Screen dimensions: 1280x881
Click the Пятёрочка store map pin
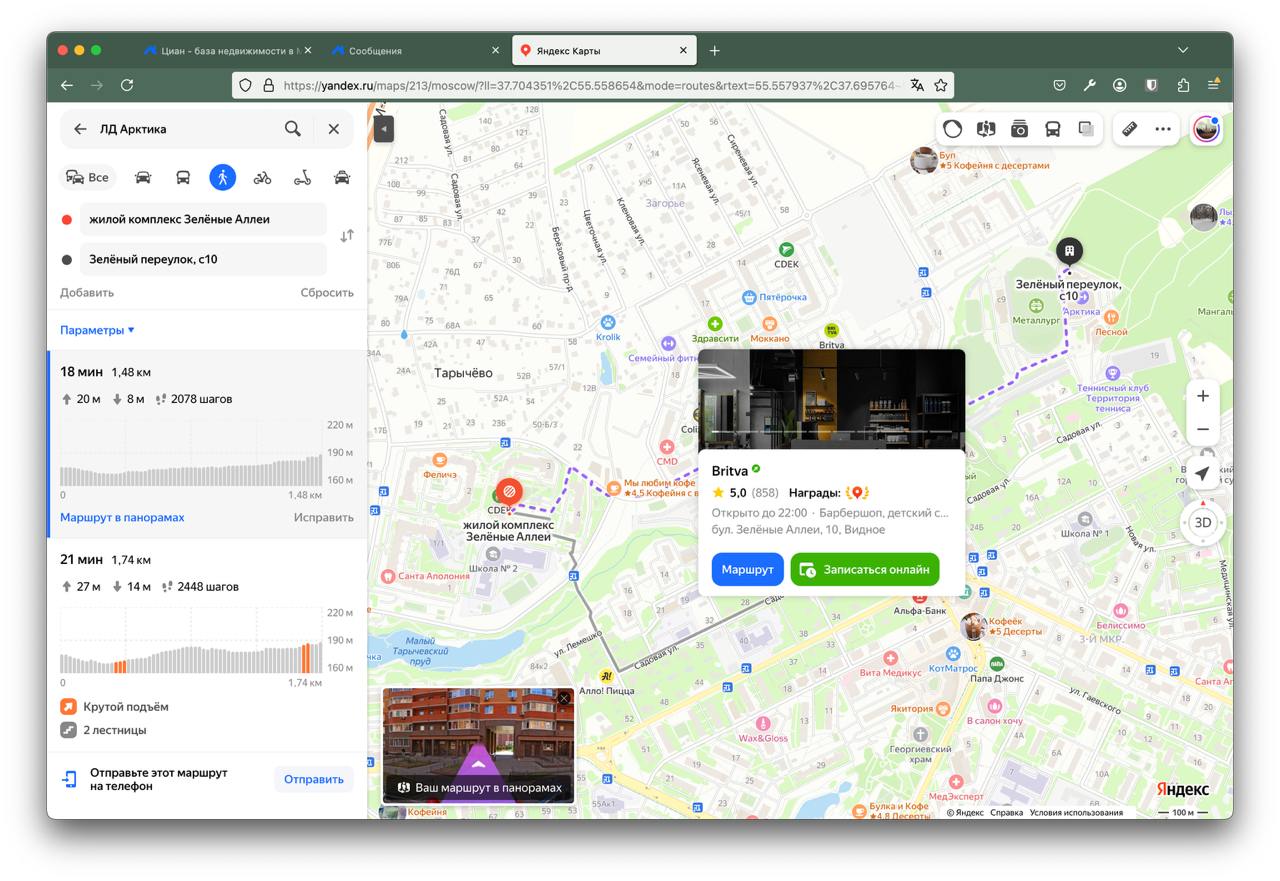[x=749, y=297]
